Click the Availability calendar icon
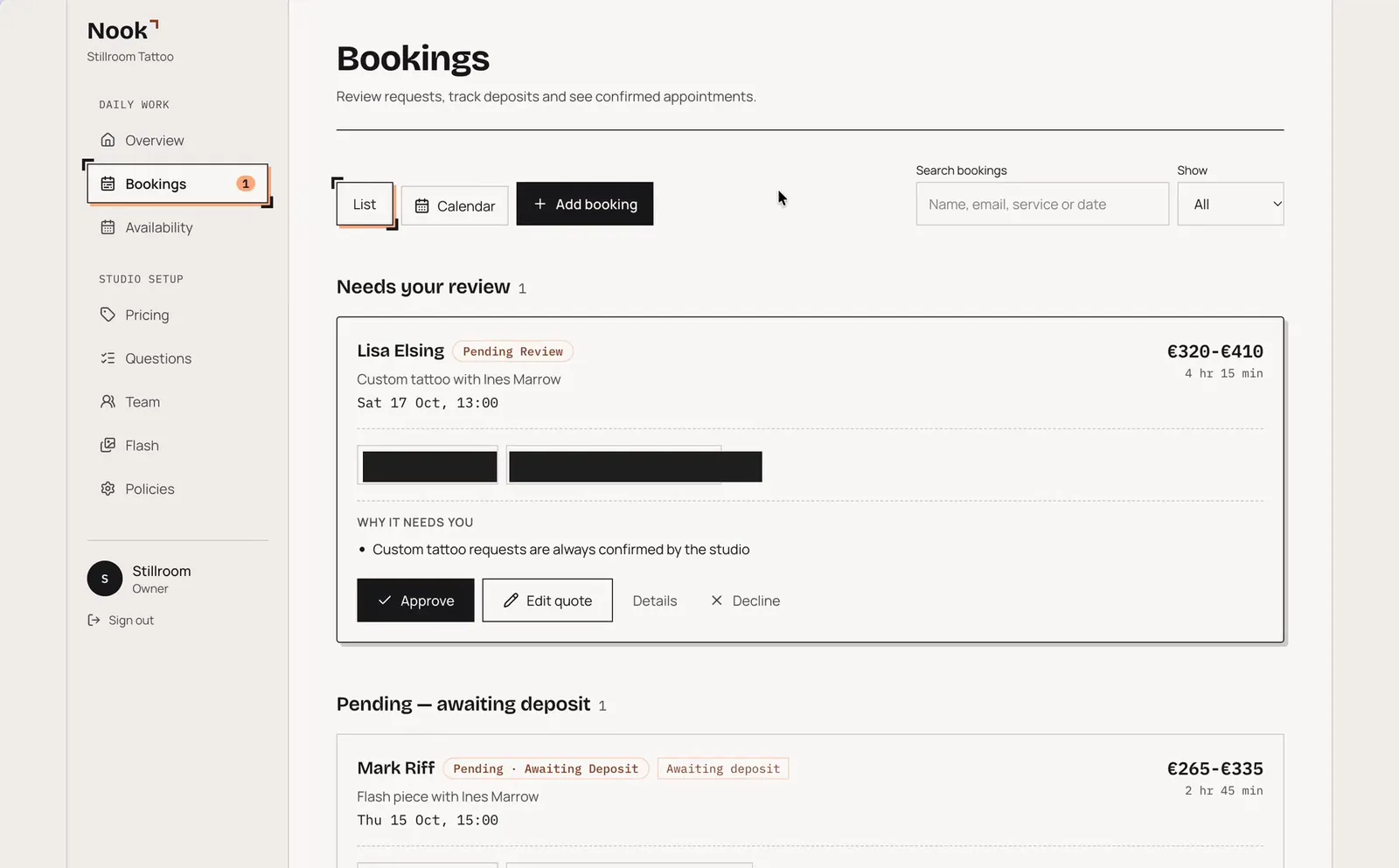The height and width of the screenshot is (868, 1399). (108, 227)
